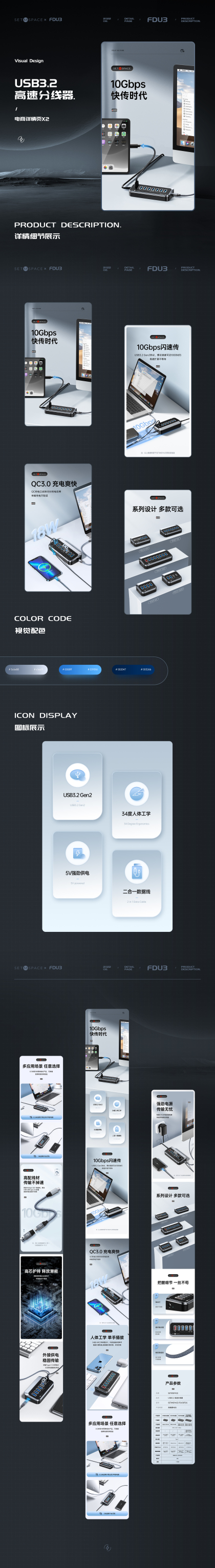
Task: Select the 34度人体工学 ergonomics icon
Action: tap(137, 793)
